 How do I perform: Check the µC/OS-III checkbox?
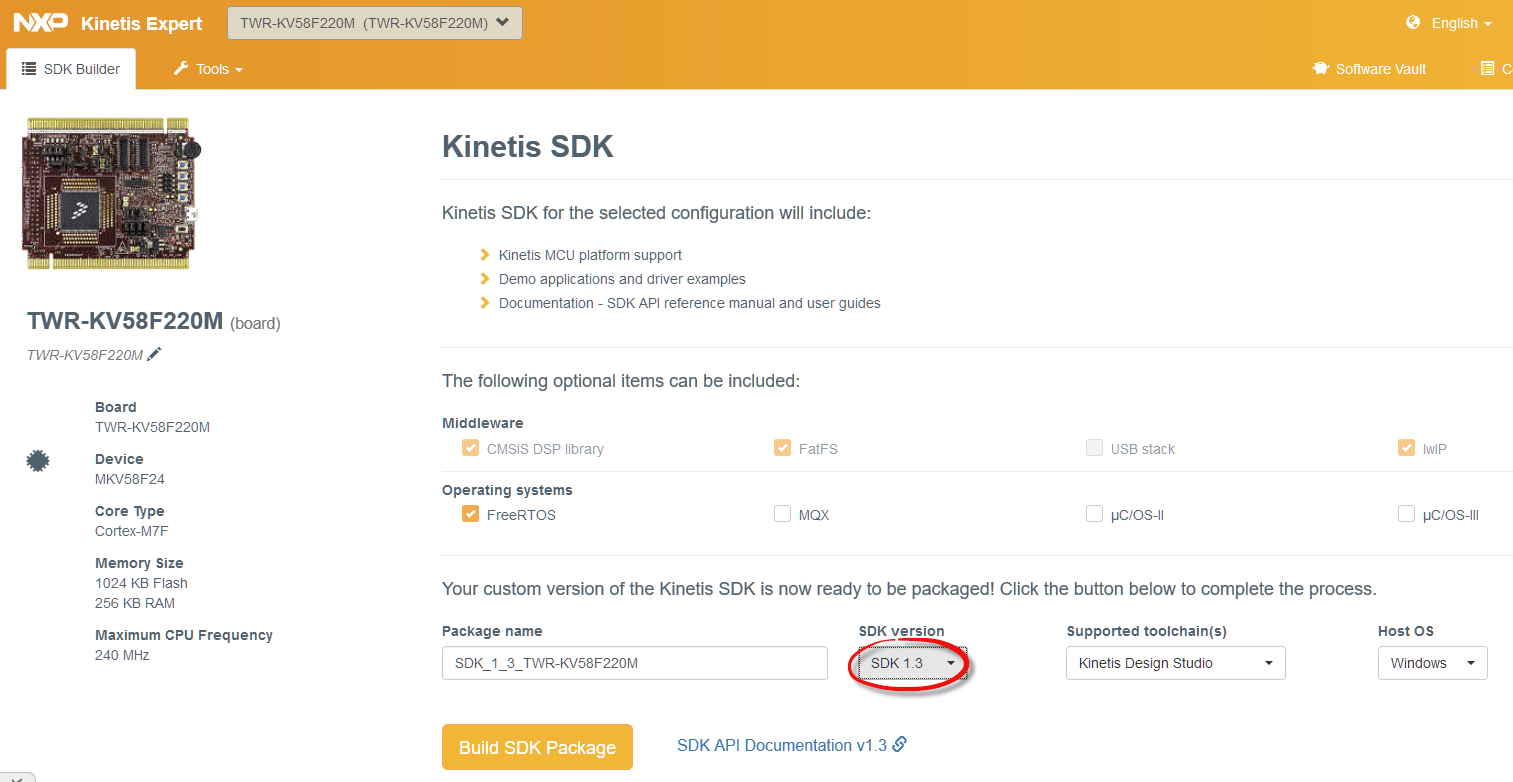[x=1406, y=514]
